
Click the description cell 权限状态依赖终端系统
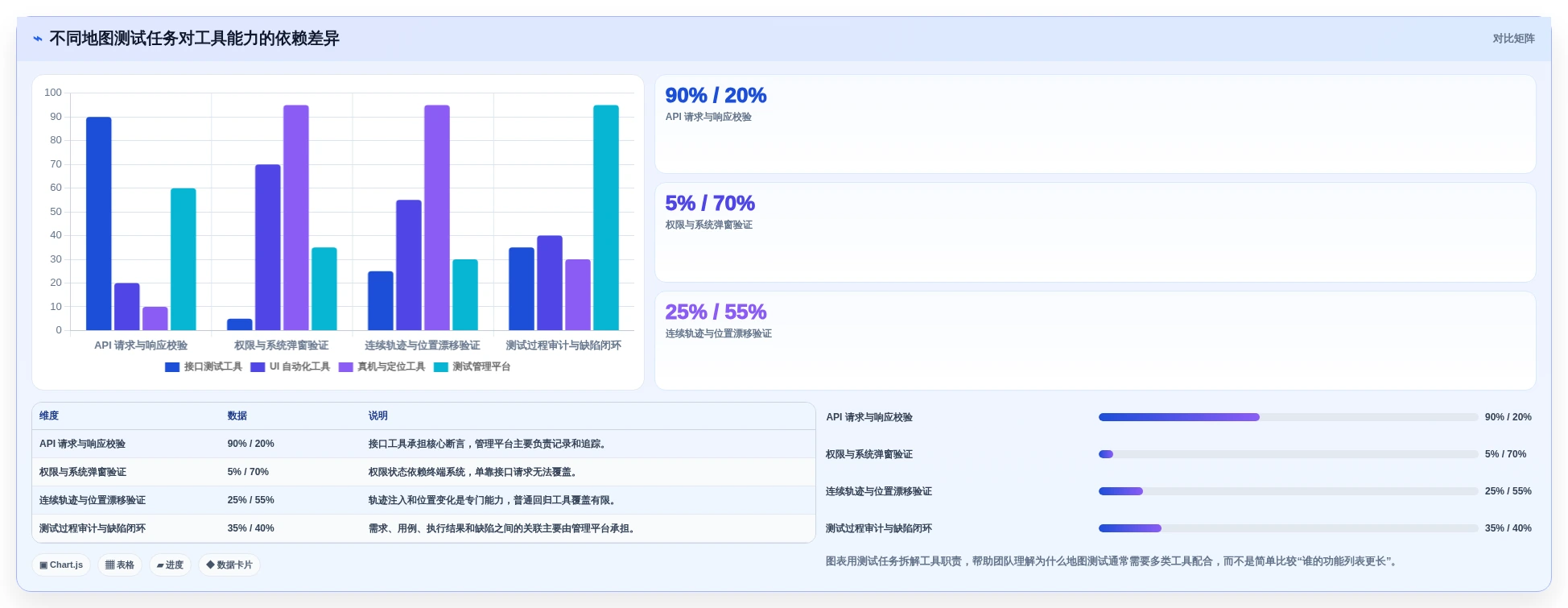click(x=474, y=472)
